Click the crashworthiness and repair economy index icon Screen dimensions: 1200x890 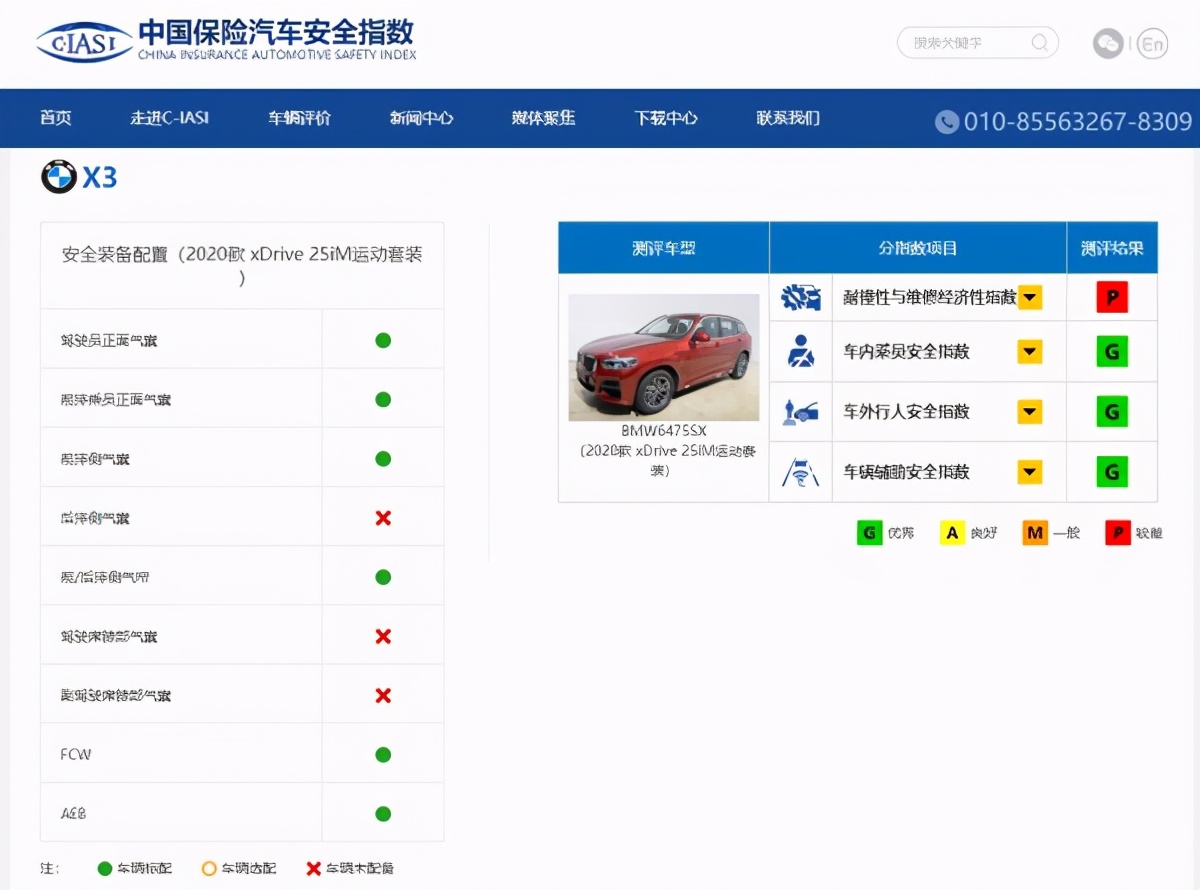800,296
